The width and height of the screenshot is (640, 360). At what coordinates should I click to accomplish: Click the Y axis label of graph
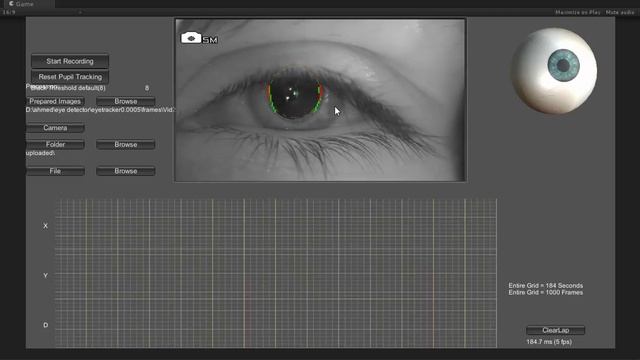click(45, 276)
